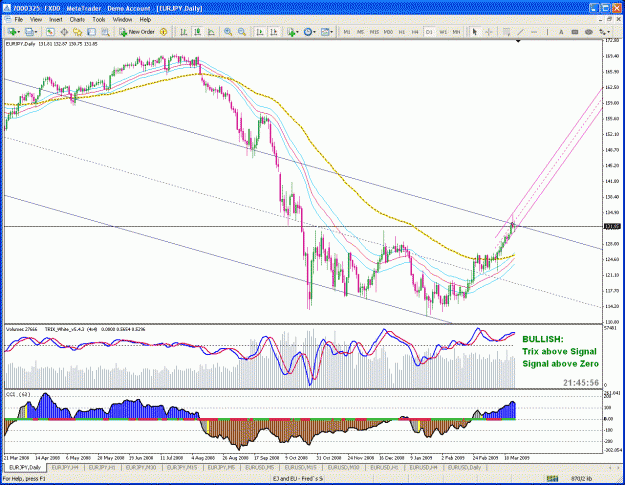Select the text label A tool
The width and height of the screenshot is (625, 485).
561,32
